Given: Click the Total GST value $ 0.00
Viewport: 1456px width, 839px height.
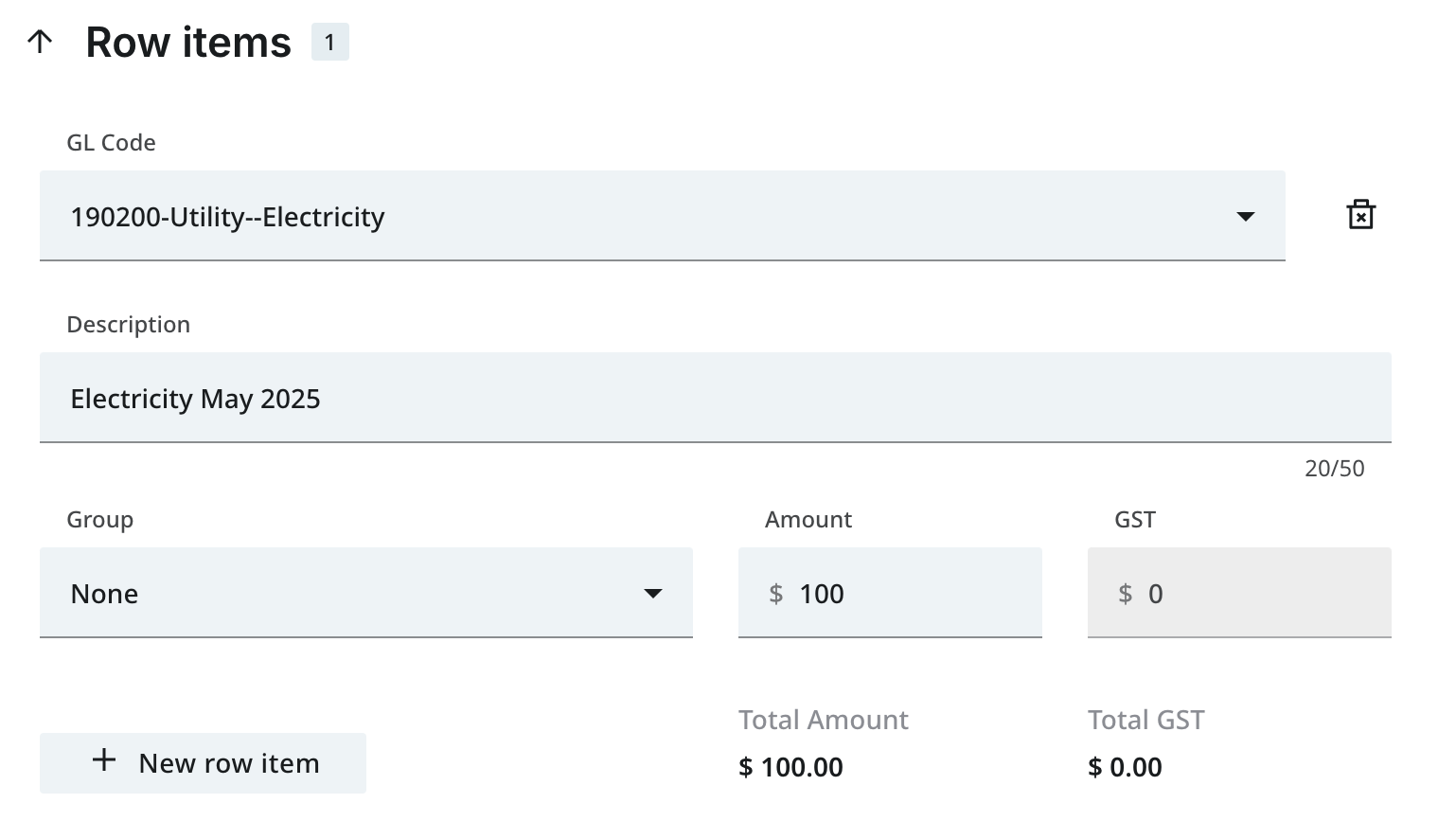Looking at the screenshot, I should (1125, 767).
